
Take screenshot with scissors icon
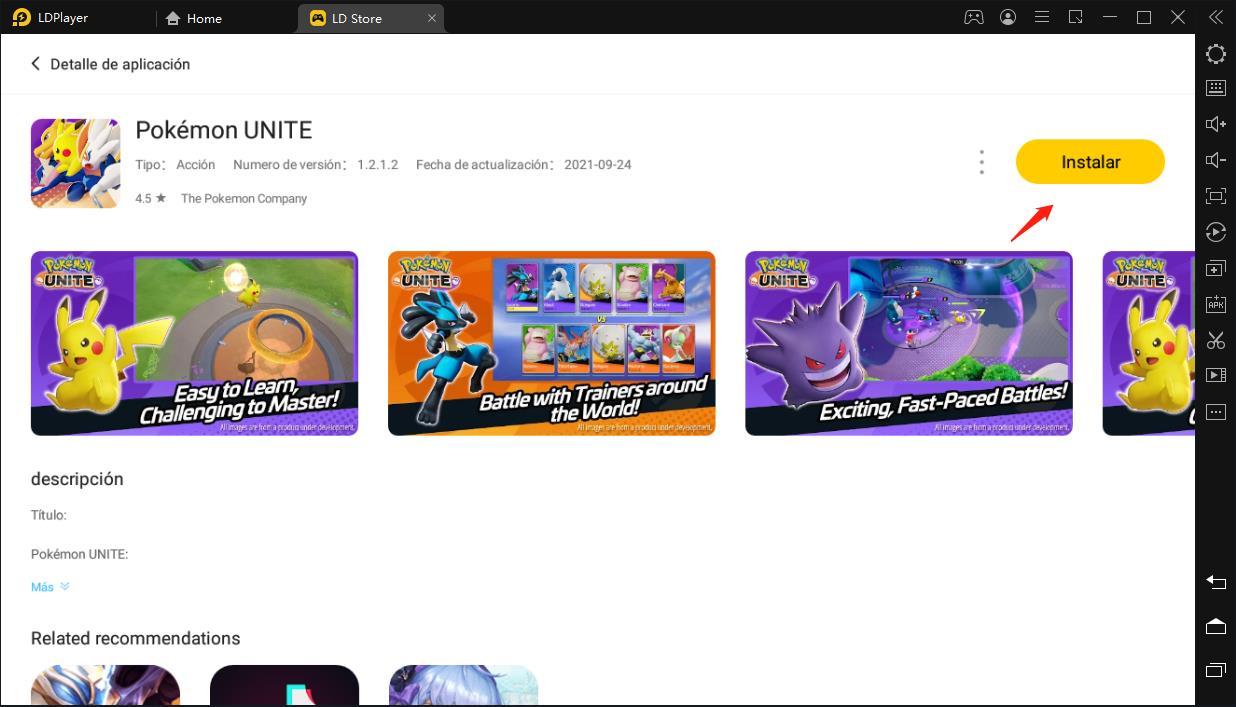[1216, 340]
